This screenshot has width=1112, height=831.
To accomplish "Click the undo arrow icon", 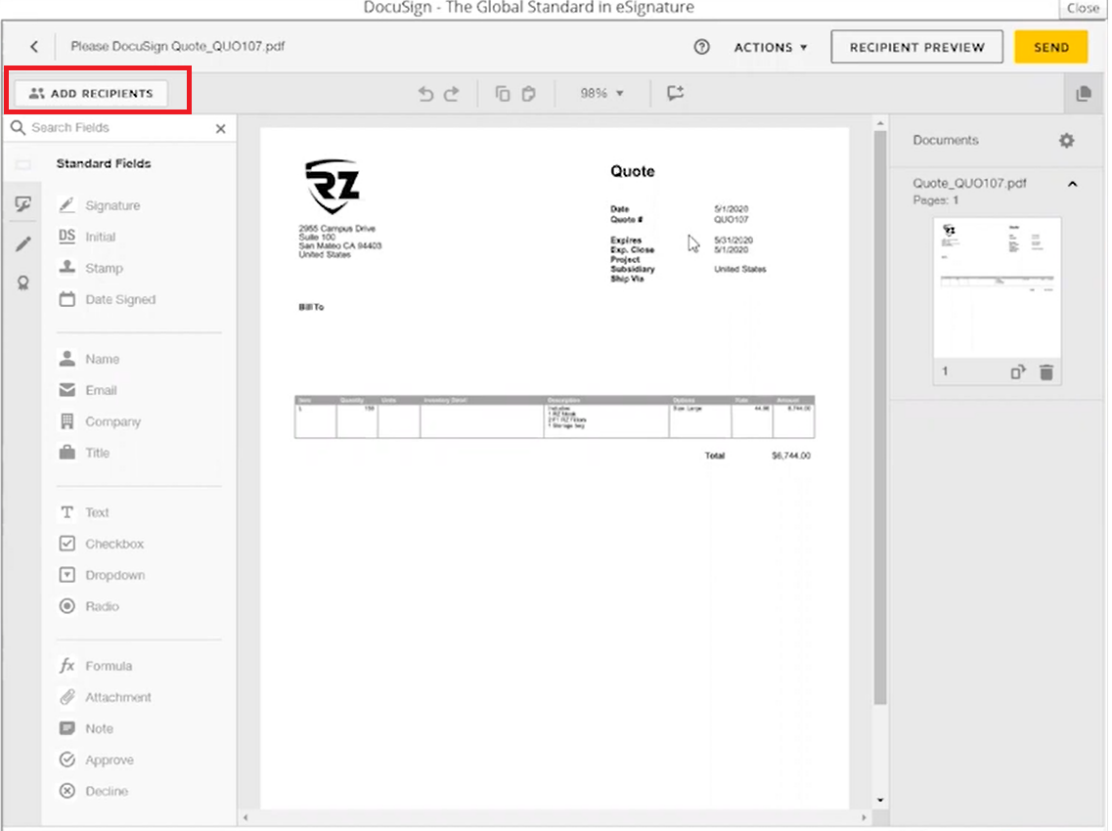I will [426, 93].
